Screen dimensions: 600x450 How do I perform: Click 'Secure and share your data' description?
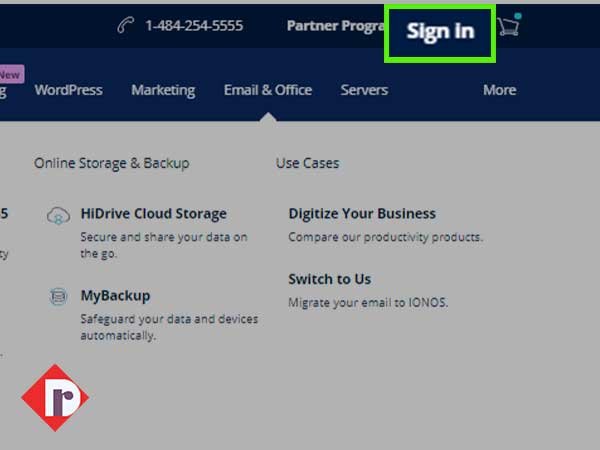[164, 245]
